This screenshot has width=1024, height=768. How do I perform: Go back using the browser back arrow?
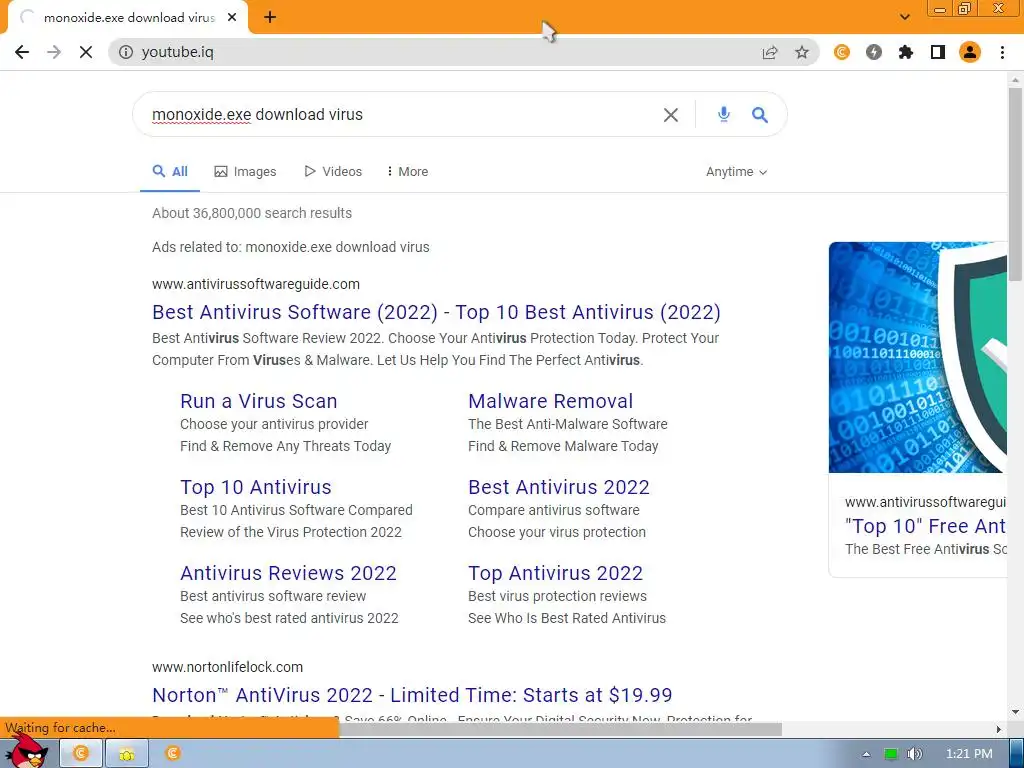click(22, 52)
